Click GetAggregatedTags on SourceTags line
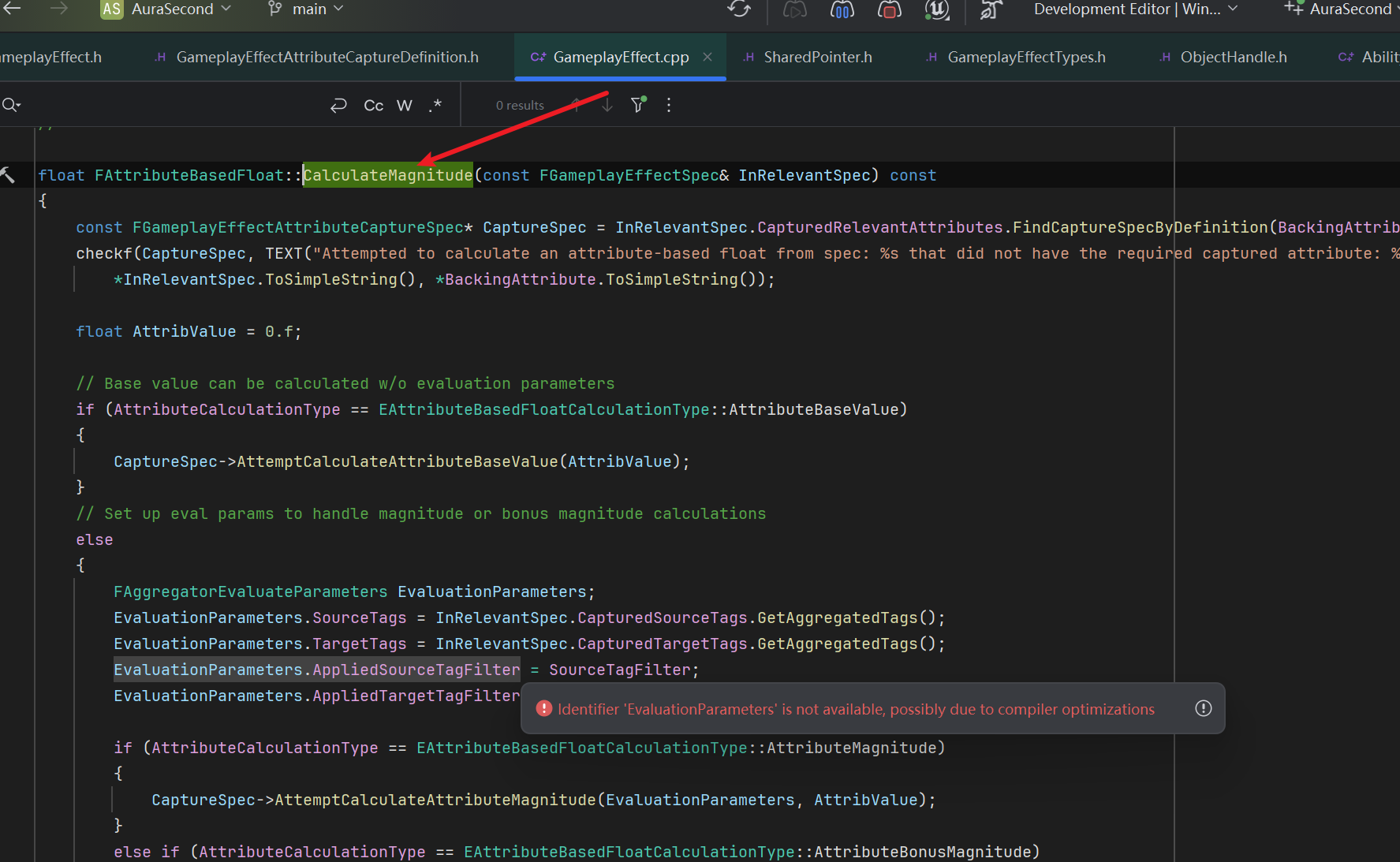The image size is (1400, 862). tap(838, 618)
